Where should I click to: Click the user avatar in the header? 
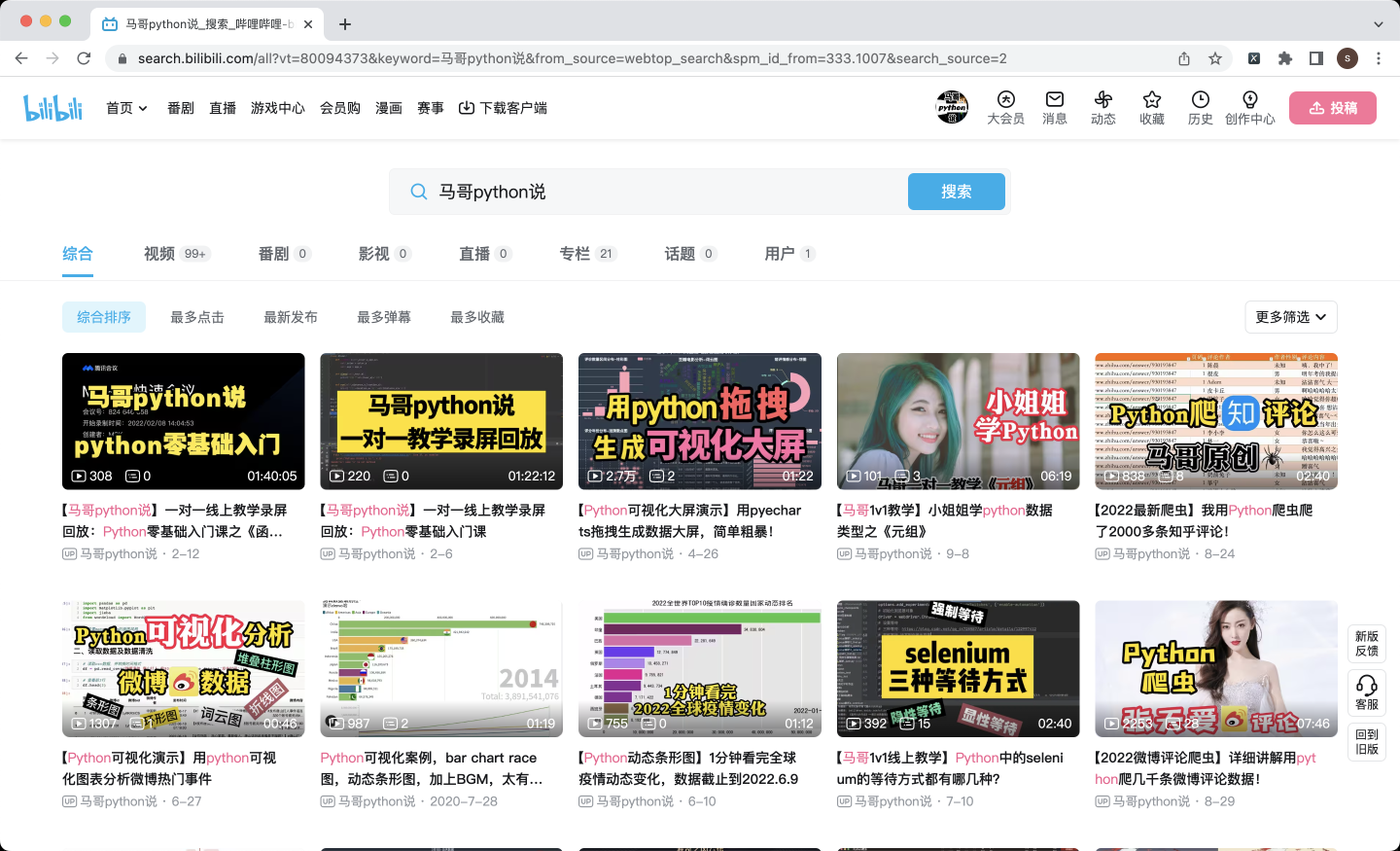pyautogui.click(x=952, y=107)
